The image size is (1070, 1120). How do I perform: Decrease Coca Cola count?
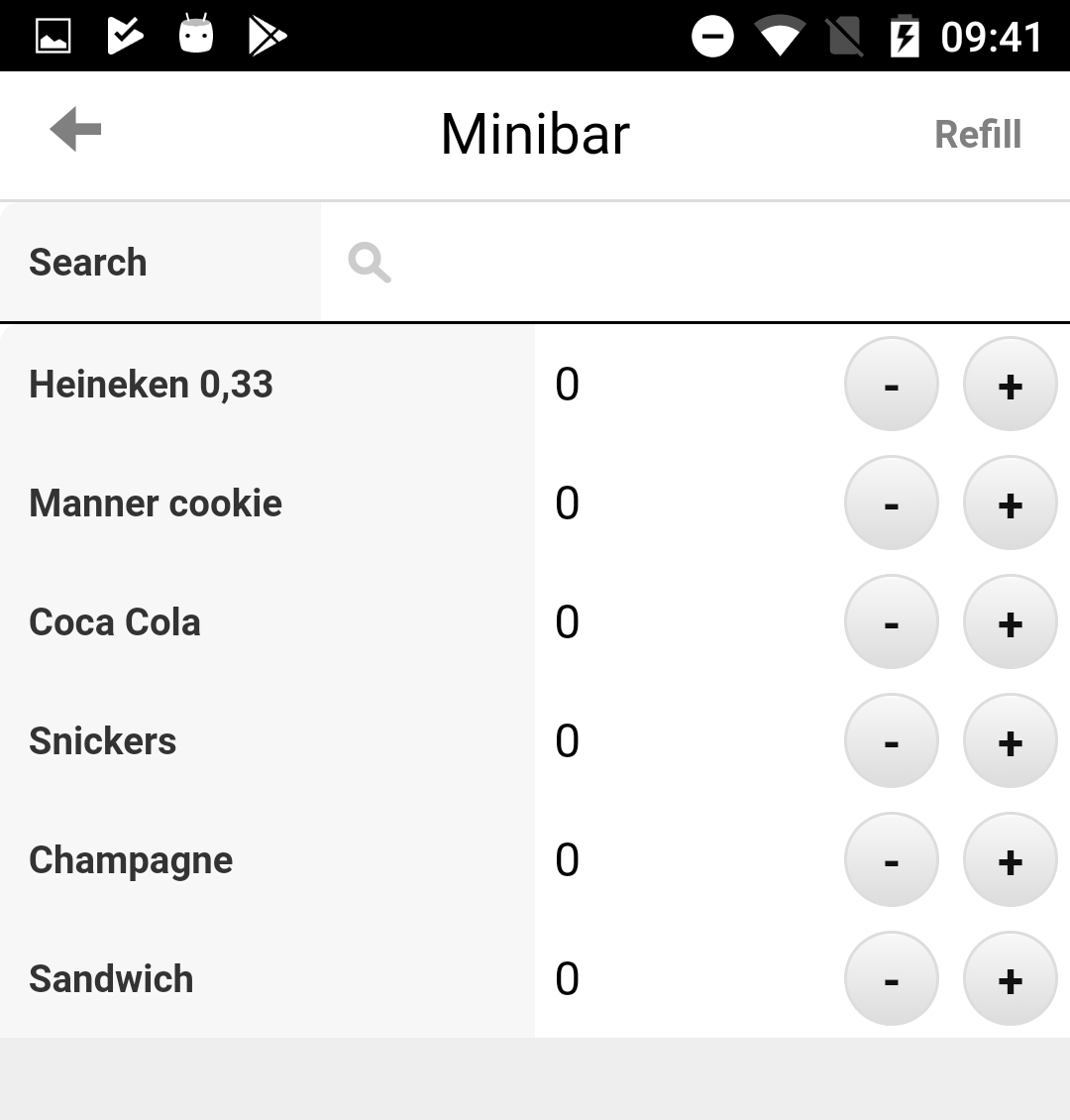pos(891,622)
